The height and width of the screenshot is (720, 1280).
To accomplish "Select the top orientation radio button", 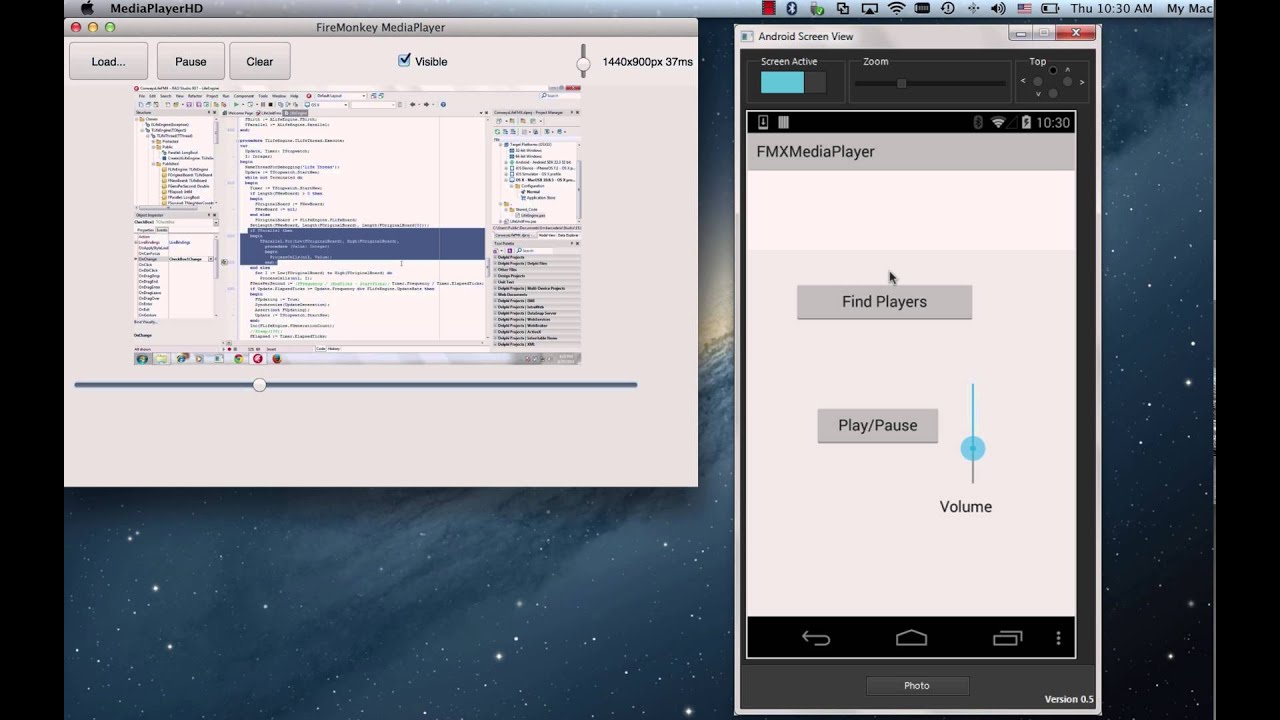I will tap(1052, 72).
